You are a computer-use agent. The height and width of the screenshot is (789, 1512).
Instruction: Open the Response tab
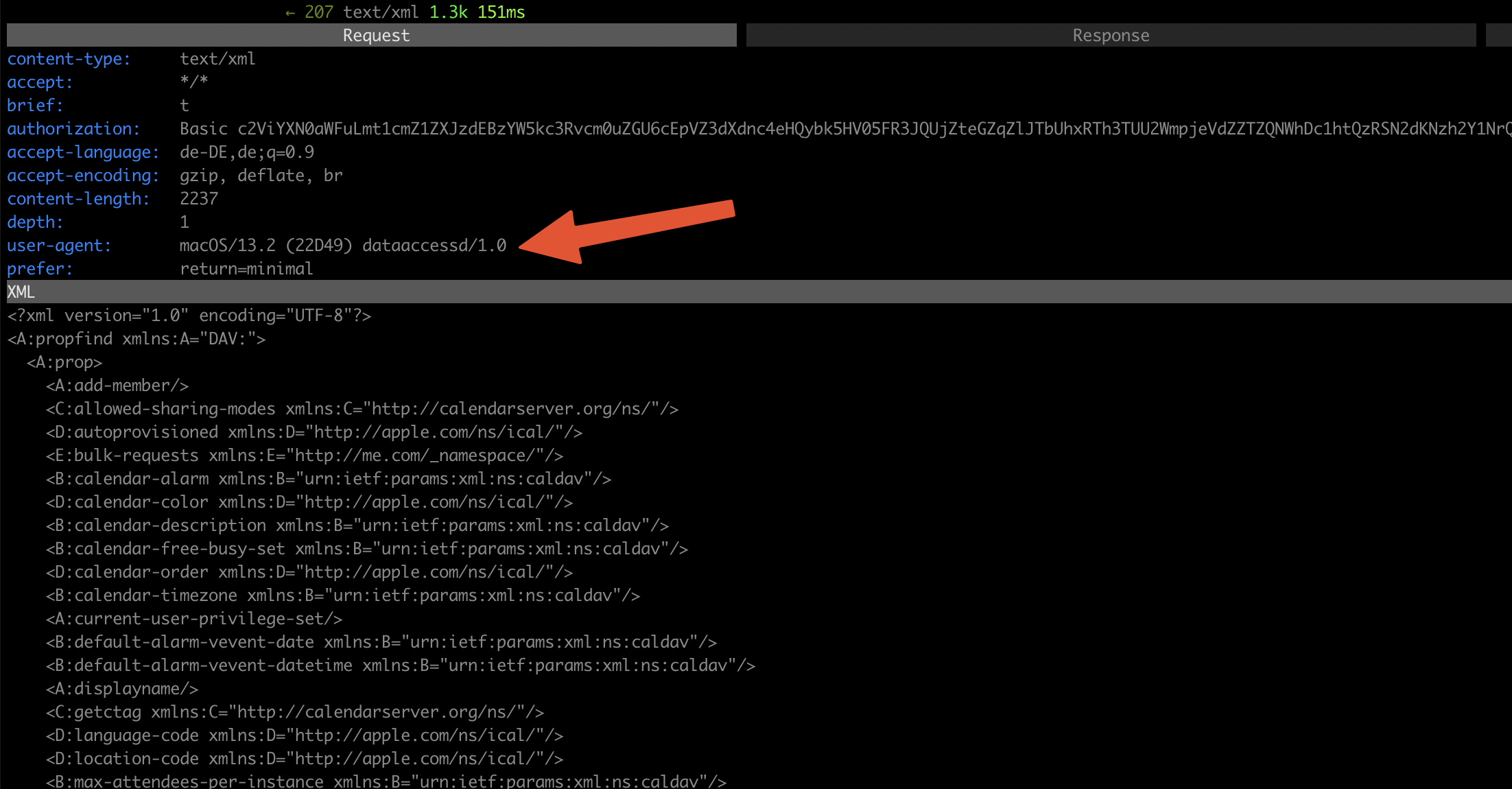[1110, 36]
